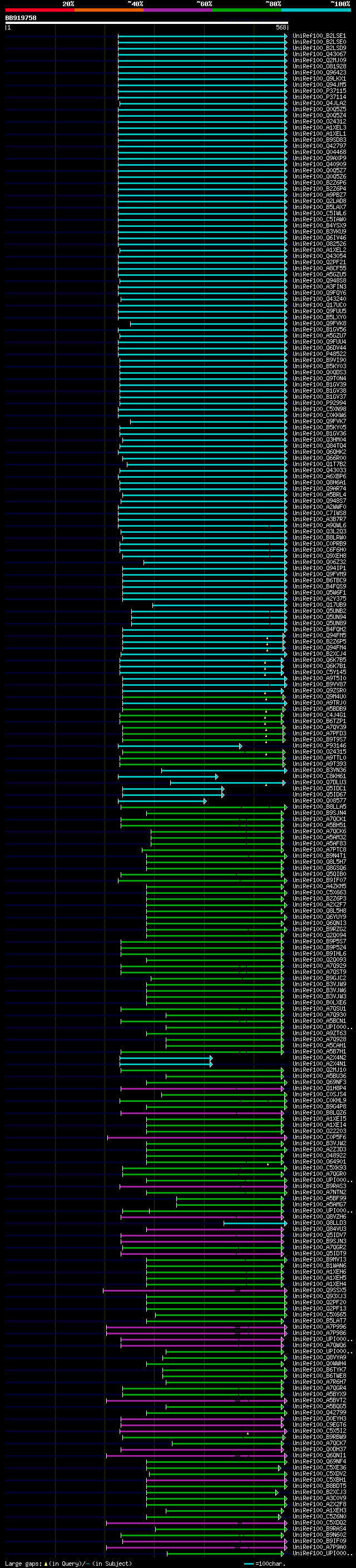
Task: Select hit UniRef100_C4J4G1
Action: pos(319,715)
